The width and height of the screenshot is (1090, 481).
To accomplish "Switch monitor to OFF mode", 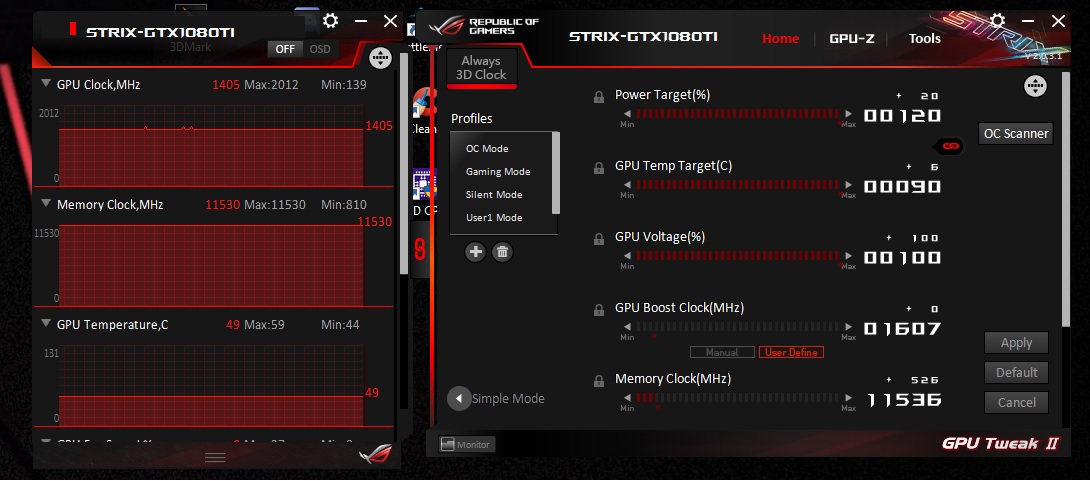I will click(285, 49).
